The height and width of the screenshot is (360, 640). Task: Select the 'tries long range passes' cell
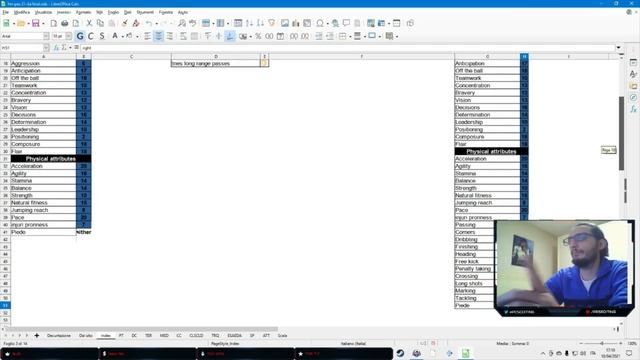[216, 63]
